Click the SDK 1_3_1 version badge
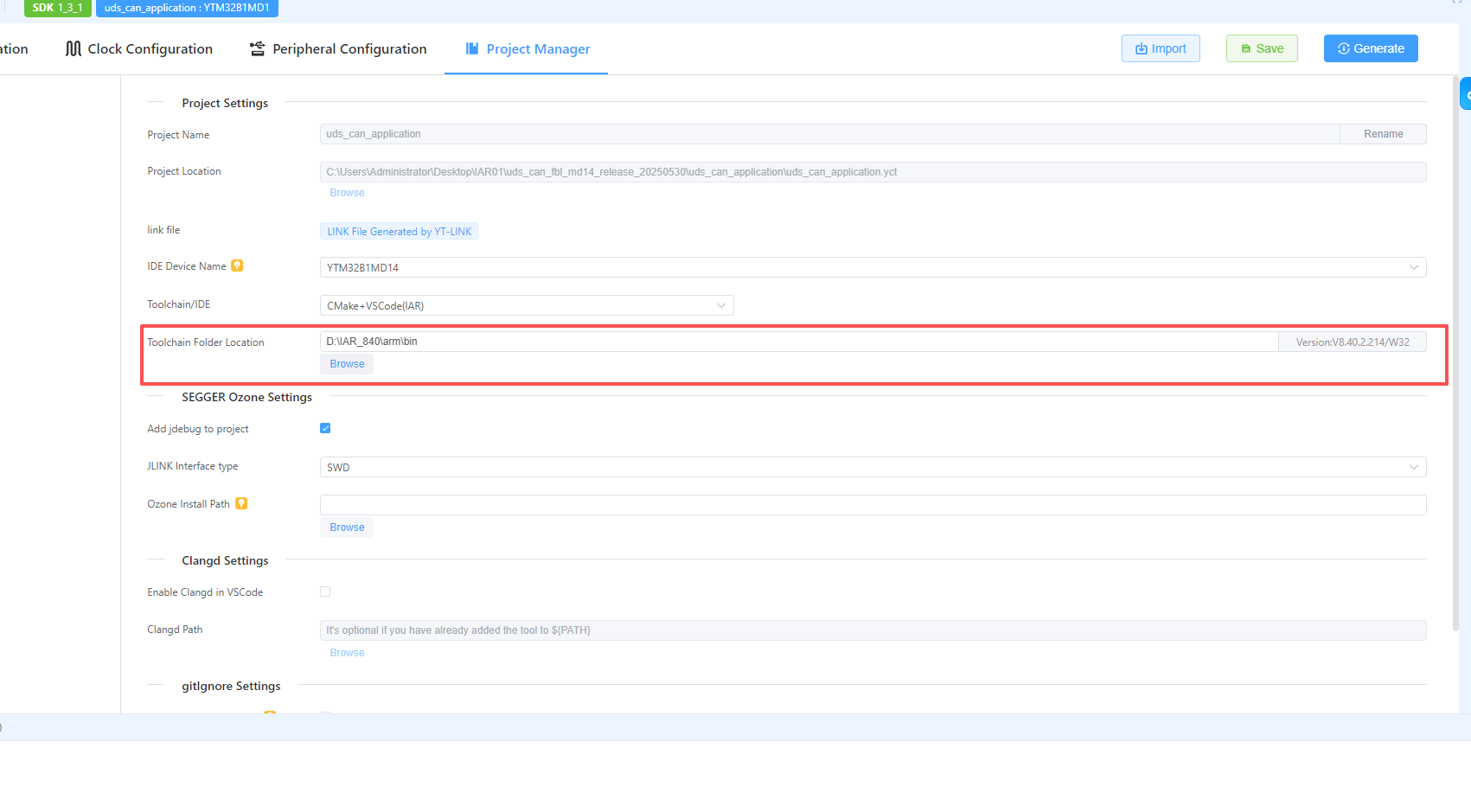The image size is (1471, 812). 57,8
